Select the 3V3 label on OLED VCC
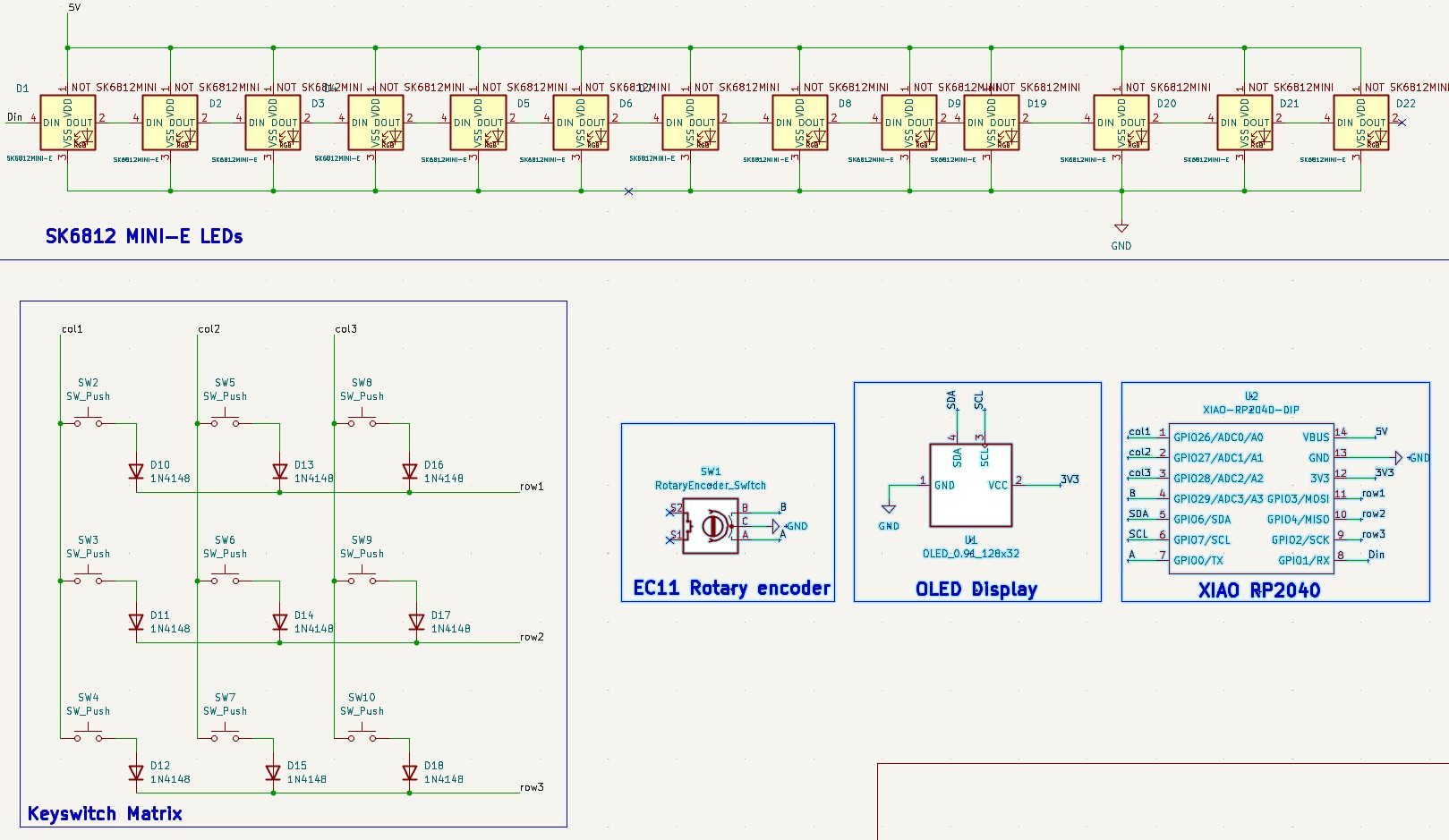The height and width of the screenshot is (840, 1449). [x=1070, y=479]
